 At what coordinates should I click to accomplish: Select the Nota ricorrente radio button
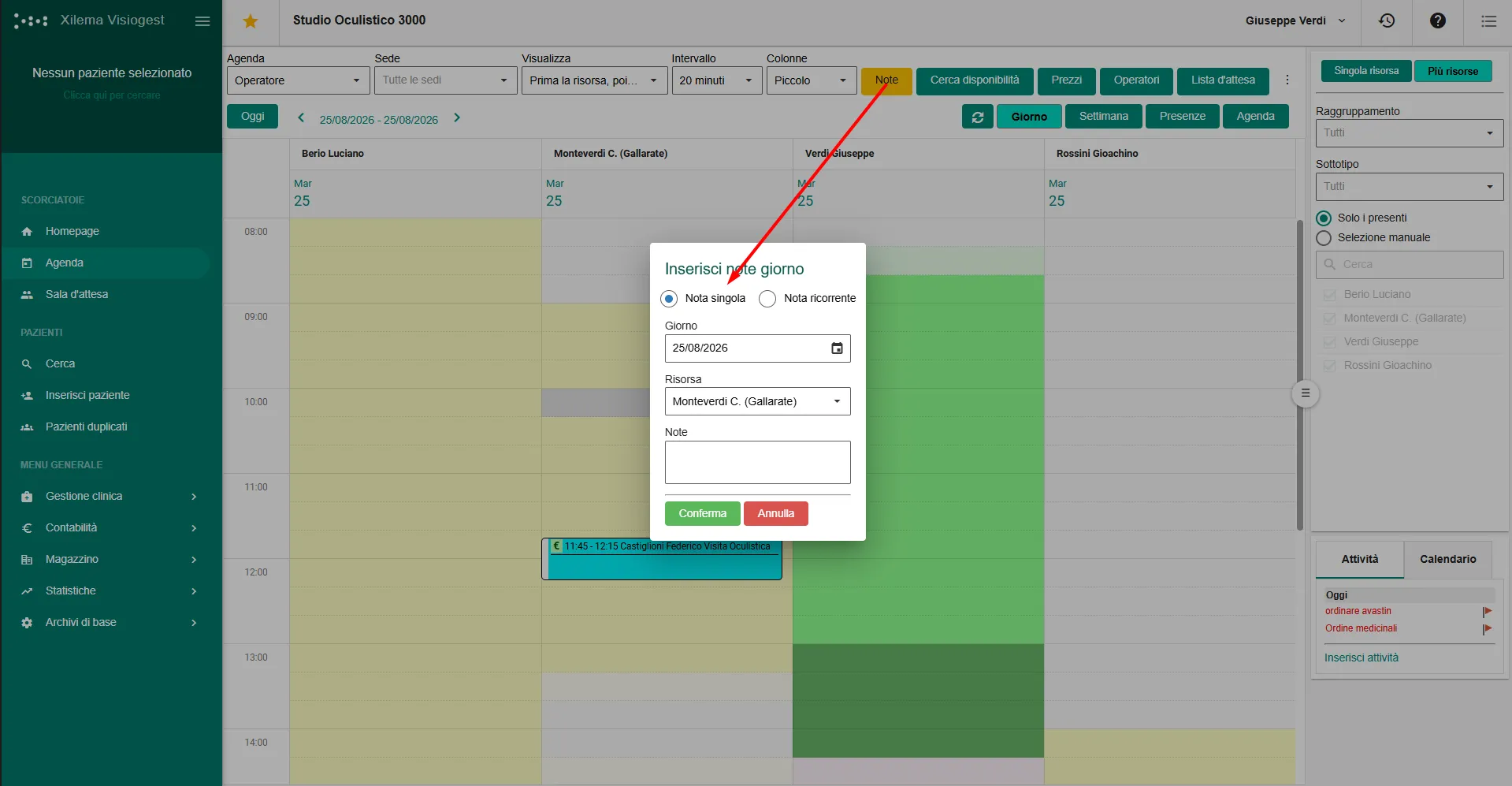pos(767,299)
